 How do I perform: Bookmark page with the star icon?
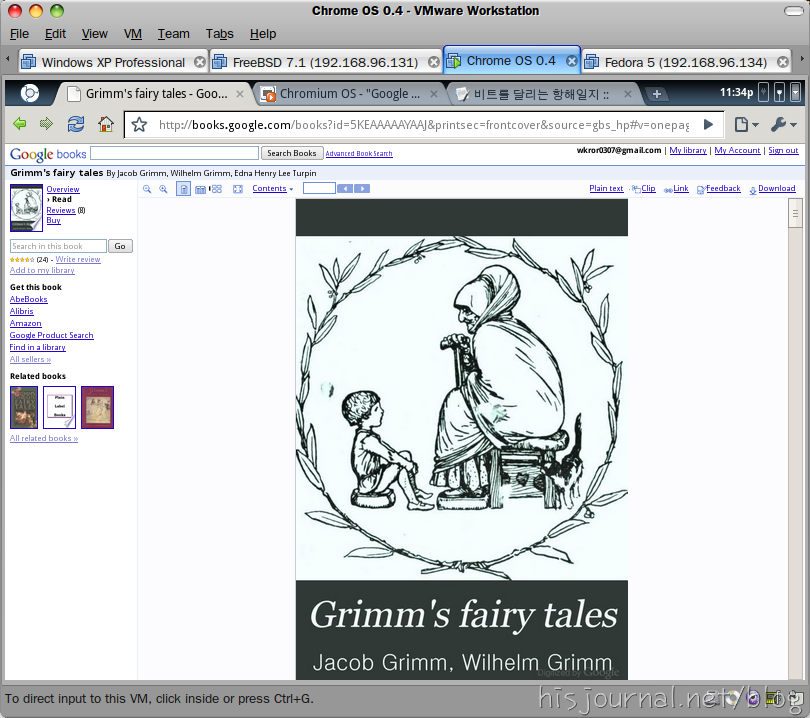[x=139, y=124]
